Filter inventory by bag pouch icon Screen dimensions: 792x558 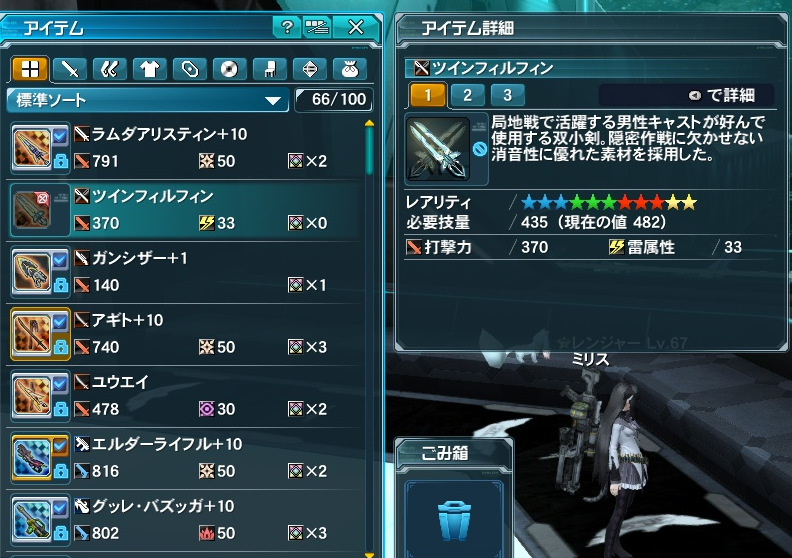point(350,69)
